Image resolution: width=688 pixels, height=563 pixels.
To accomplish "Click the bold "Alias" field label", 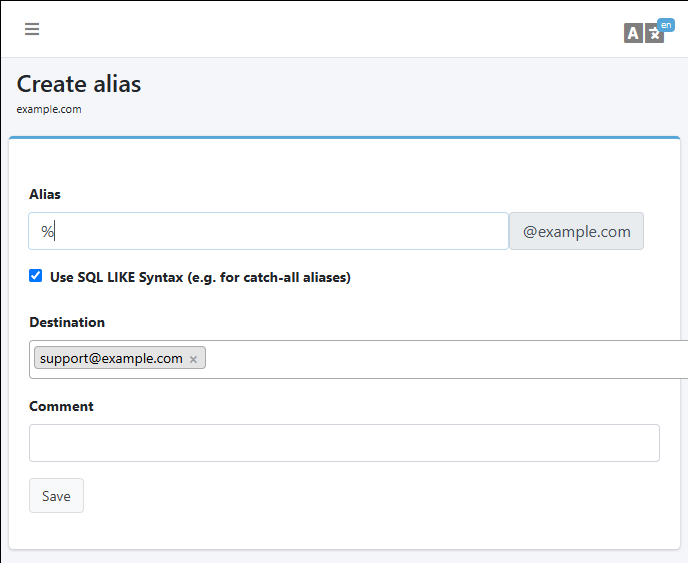I will point(45,194).
